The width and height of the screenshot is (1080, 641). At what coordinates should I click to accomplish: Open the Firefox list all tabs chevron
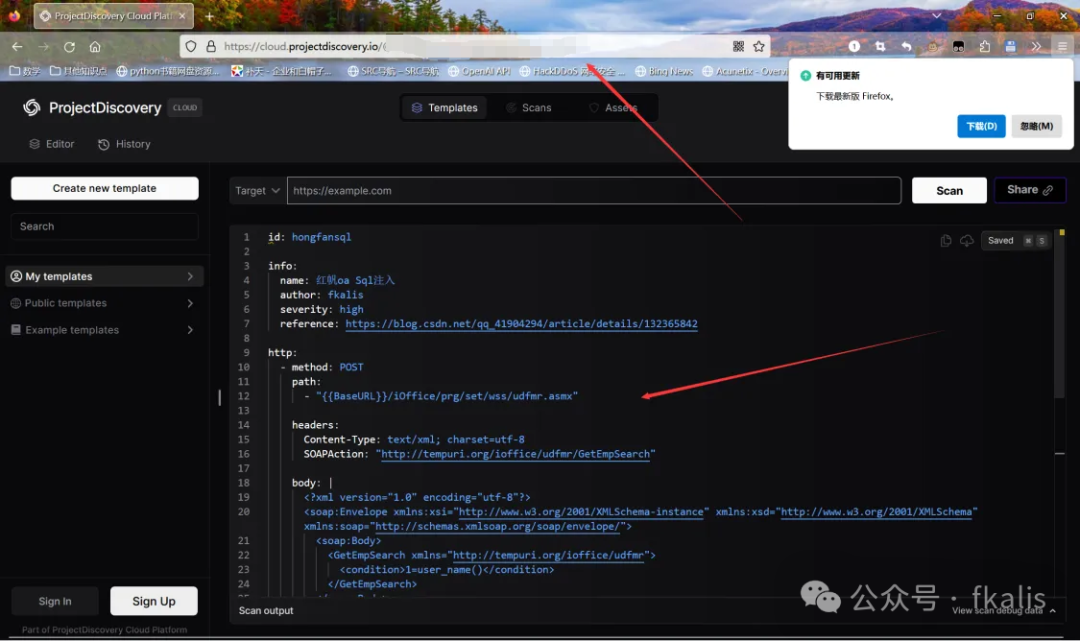(936, 15)
